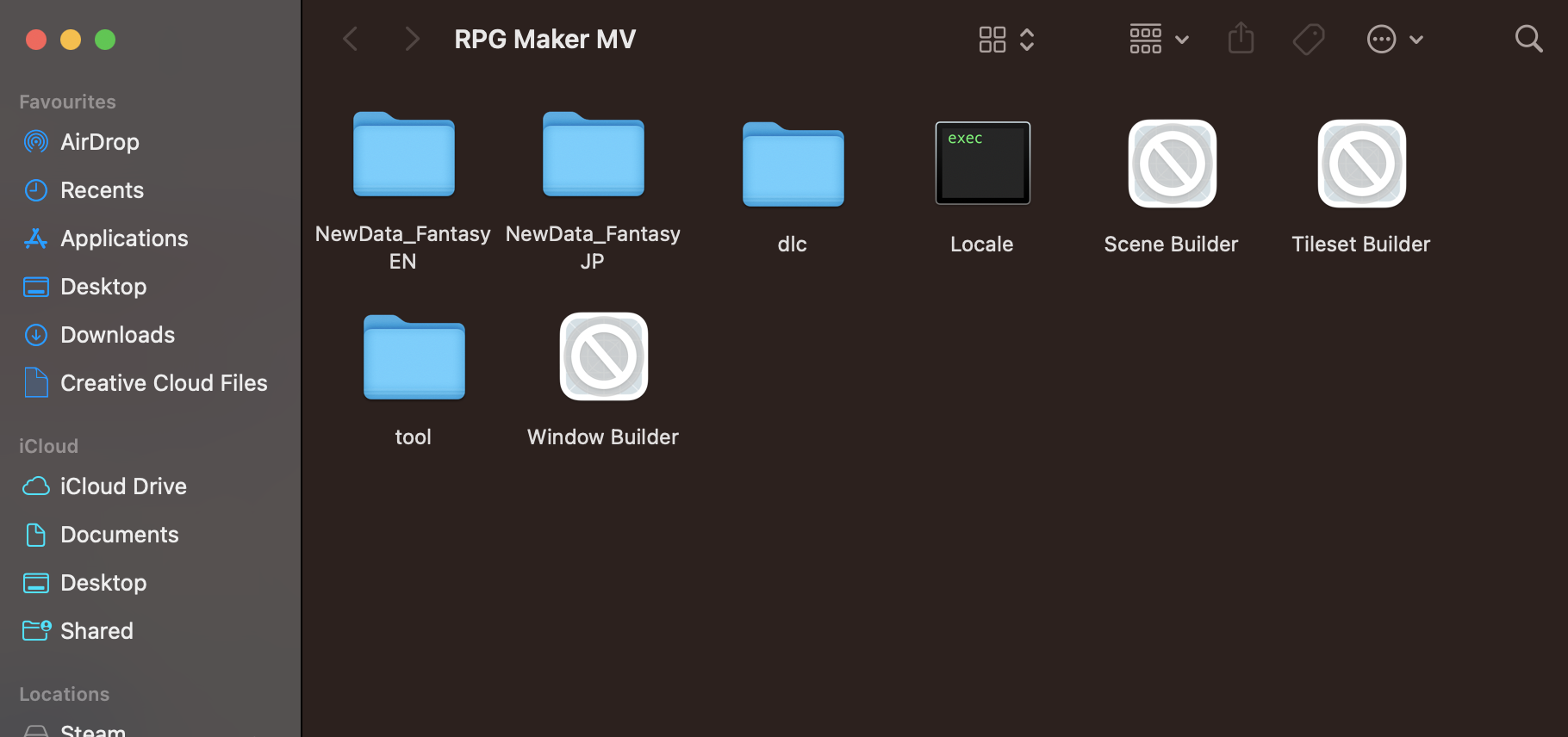Select the Locale exec file icon
The width and height of the screenshot is (1568, 737).
click(x=983, y=163)
